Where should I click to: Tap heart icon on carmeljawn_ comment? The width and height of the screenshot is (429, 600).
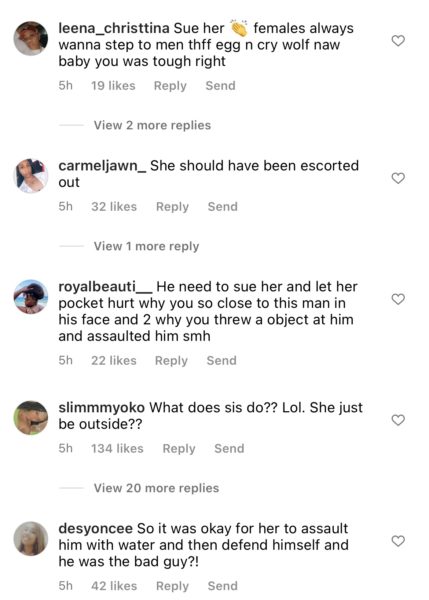coord(398,178)
